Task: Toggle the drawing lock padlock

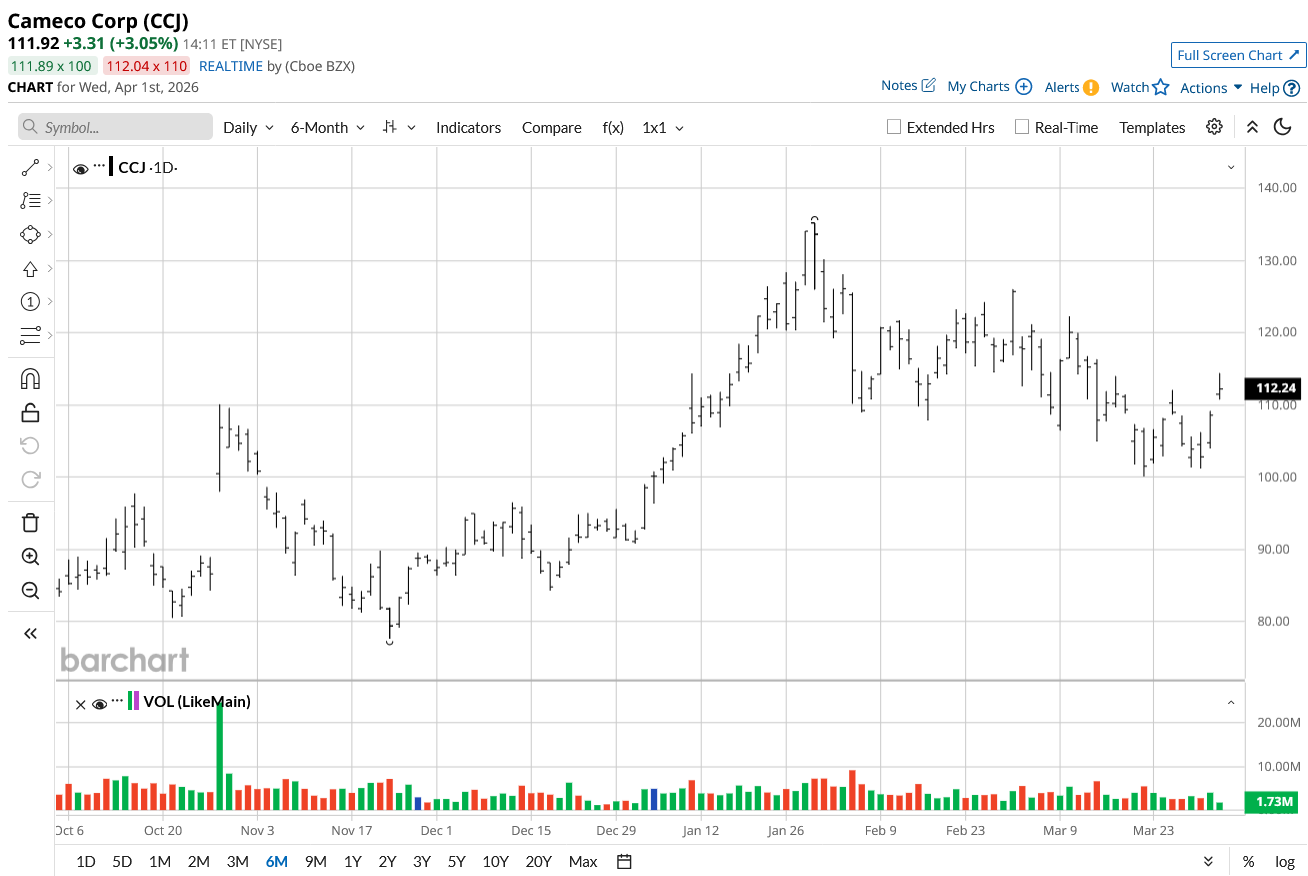Action: coord(30,412)
